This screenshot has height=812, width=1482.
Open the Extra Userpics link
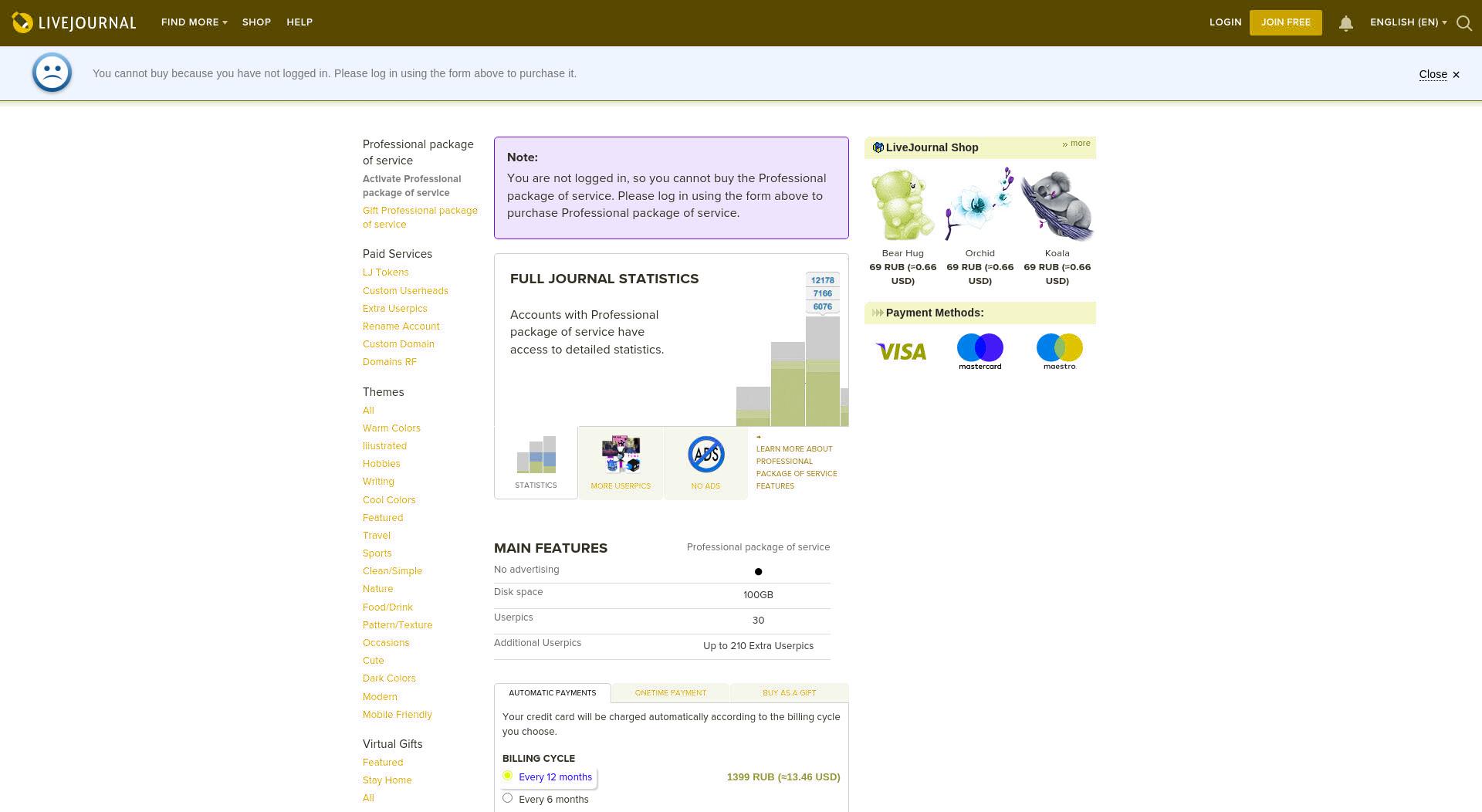[x=394, y=309]
